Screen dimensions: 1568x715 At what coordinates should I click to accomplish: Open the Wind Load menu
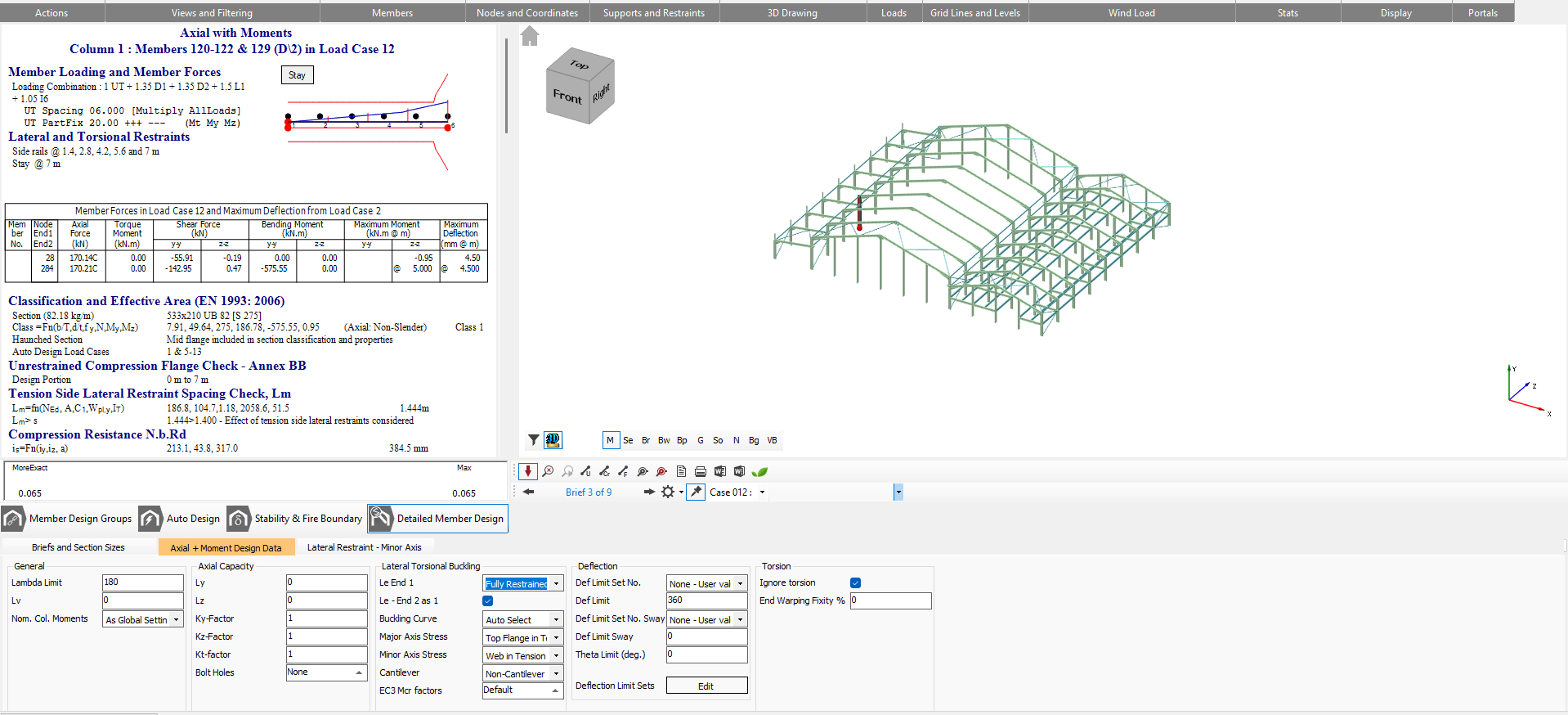pyautogui.click(x=1131, y=12)
